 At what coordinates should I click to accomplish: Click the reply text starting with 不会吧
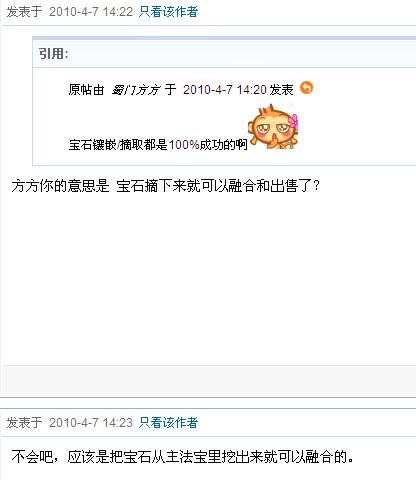click(x=182, y=457)
